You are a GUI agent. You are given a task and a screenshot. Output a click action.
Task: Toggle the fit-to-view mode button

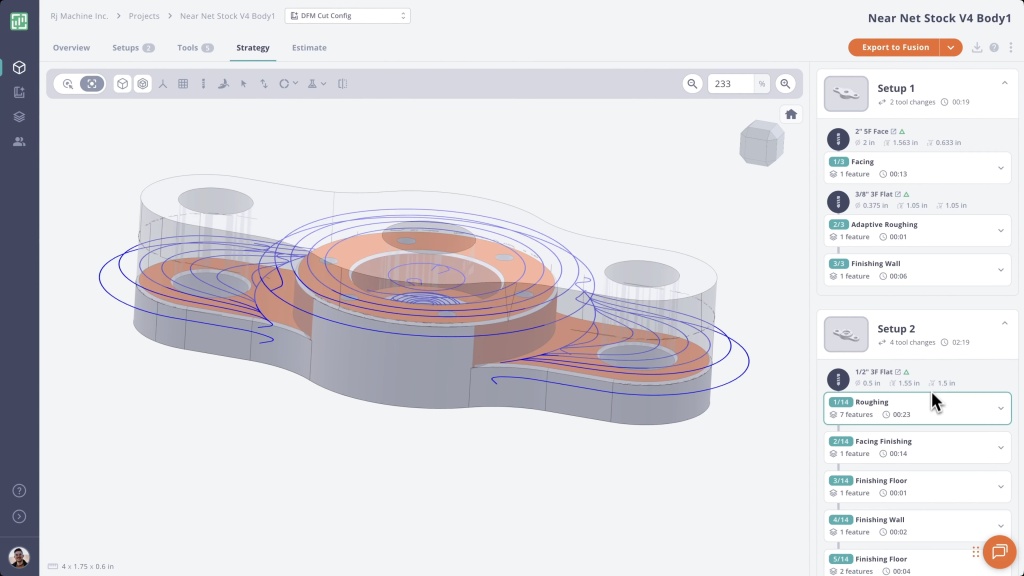pyautogui.click(x=92, y=84)
